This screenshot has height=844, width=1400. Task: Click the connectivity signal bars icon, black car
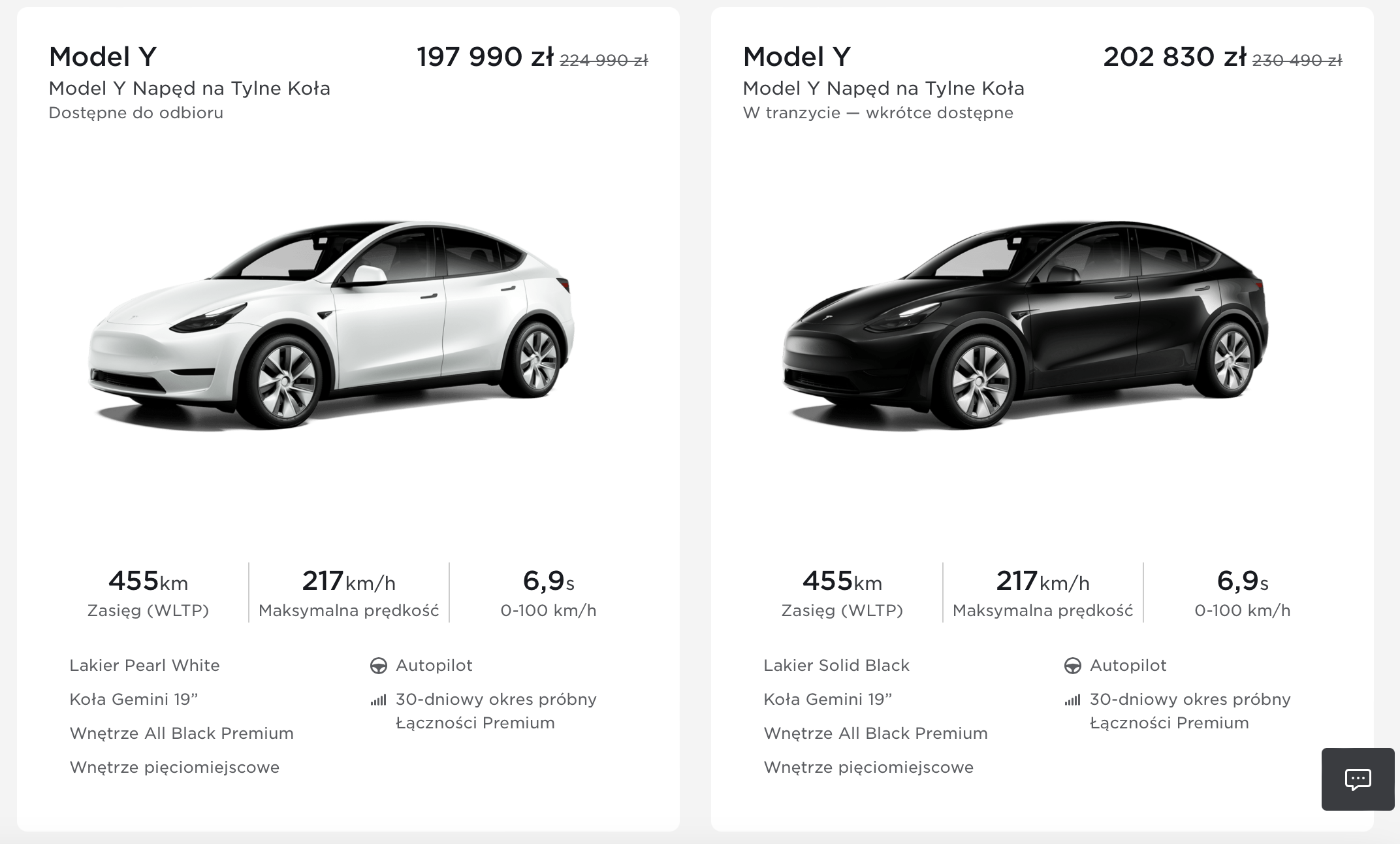tap(1072, 700)
